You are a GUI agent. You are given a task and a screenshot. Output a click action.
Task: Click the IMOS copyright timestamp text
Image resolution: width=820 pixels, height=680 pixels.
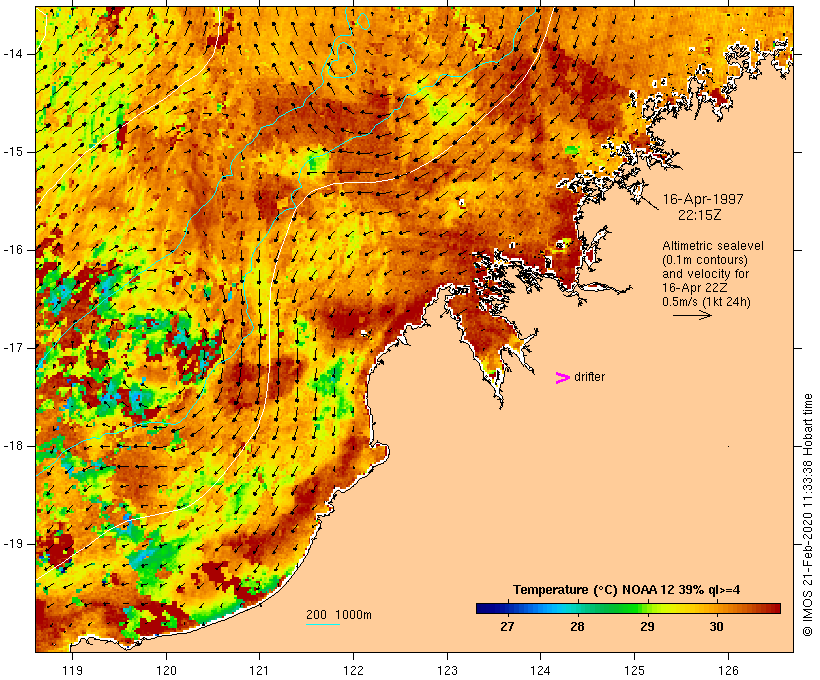coord(807,515)
